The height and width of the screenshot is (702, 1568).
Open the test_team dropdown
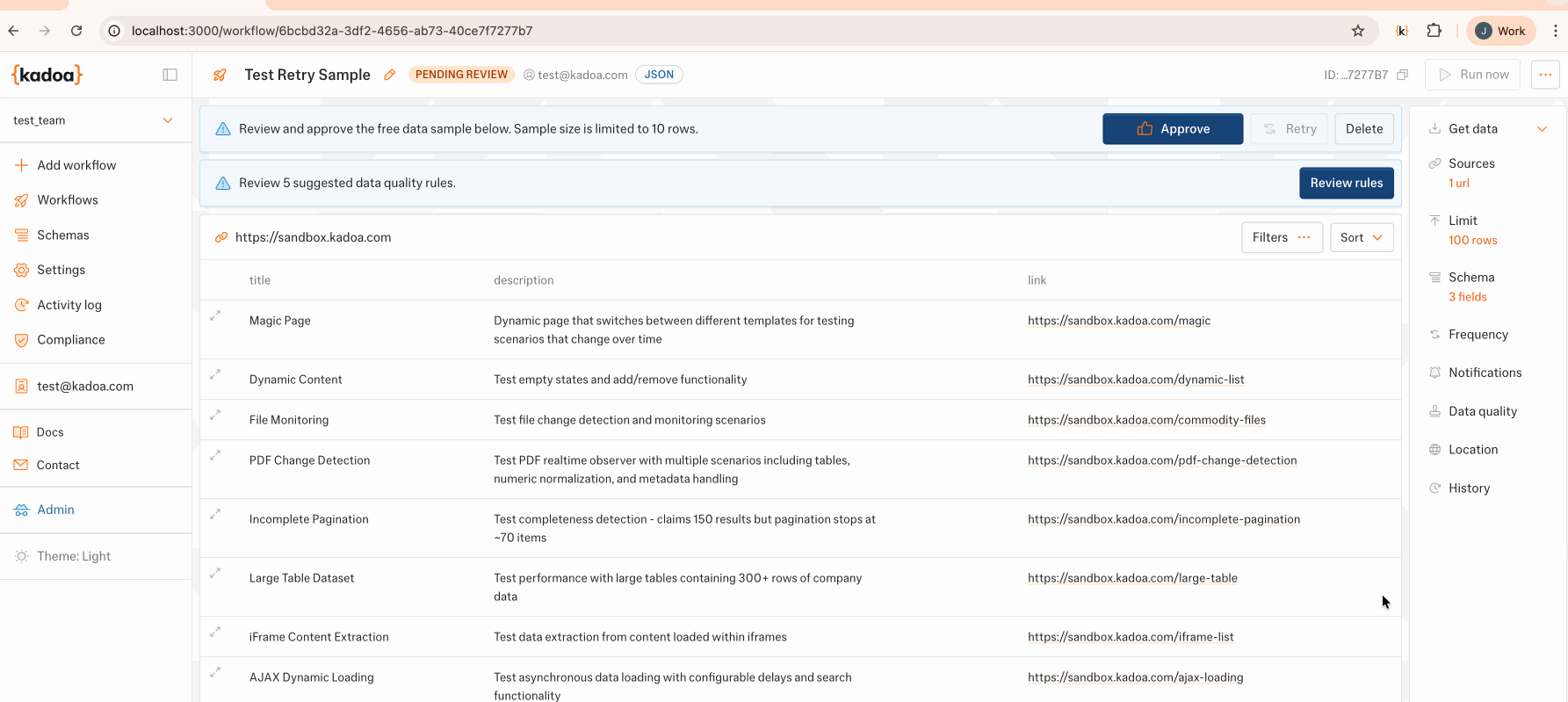95,120
